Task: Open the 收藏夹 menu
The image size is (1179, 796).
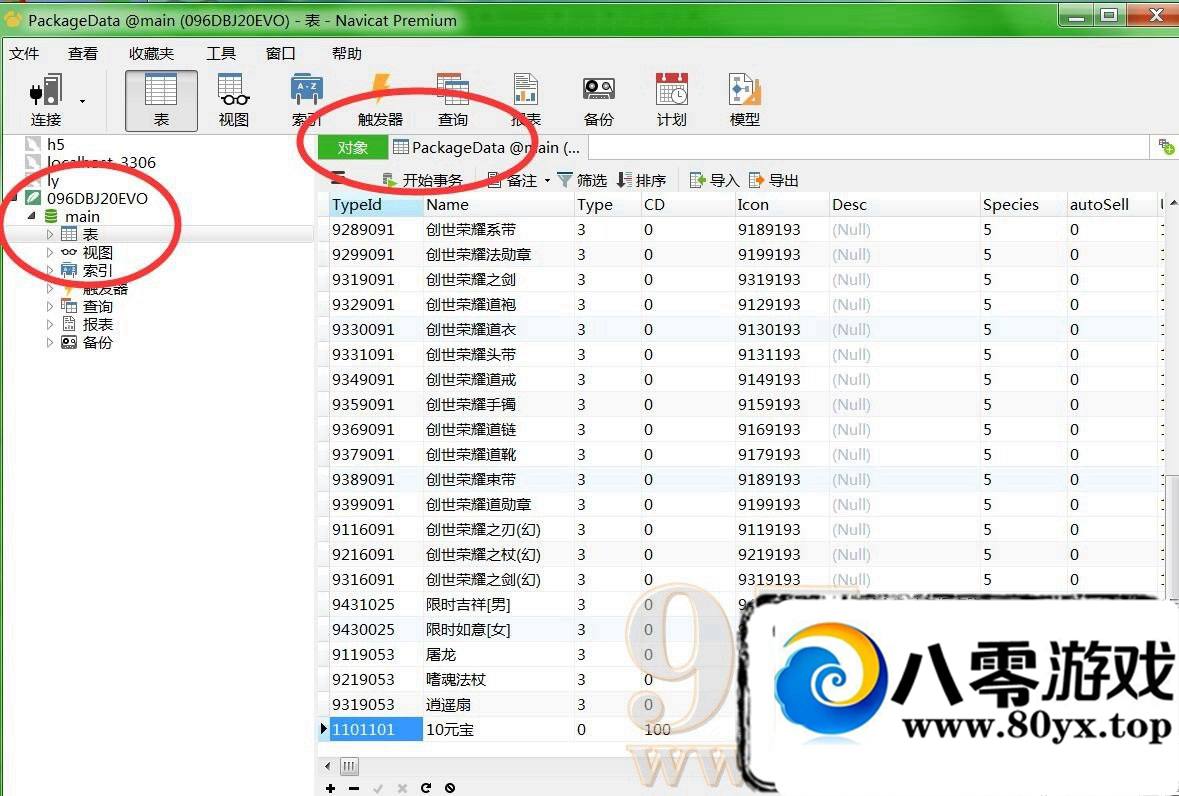Action: point(151,53)
